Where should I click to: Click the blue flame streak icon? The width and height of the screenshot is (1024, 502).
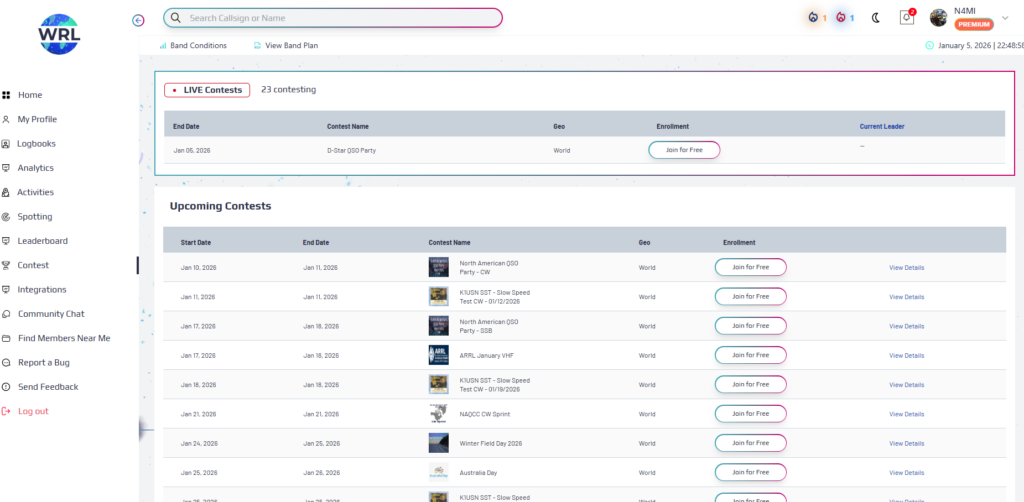click(813, 17)
